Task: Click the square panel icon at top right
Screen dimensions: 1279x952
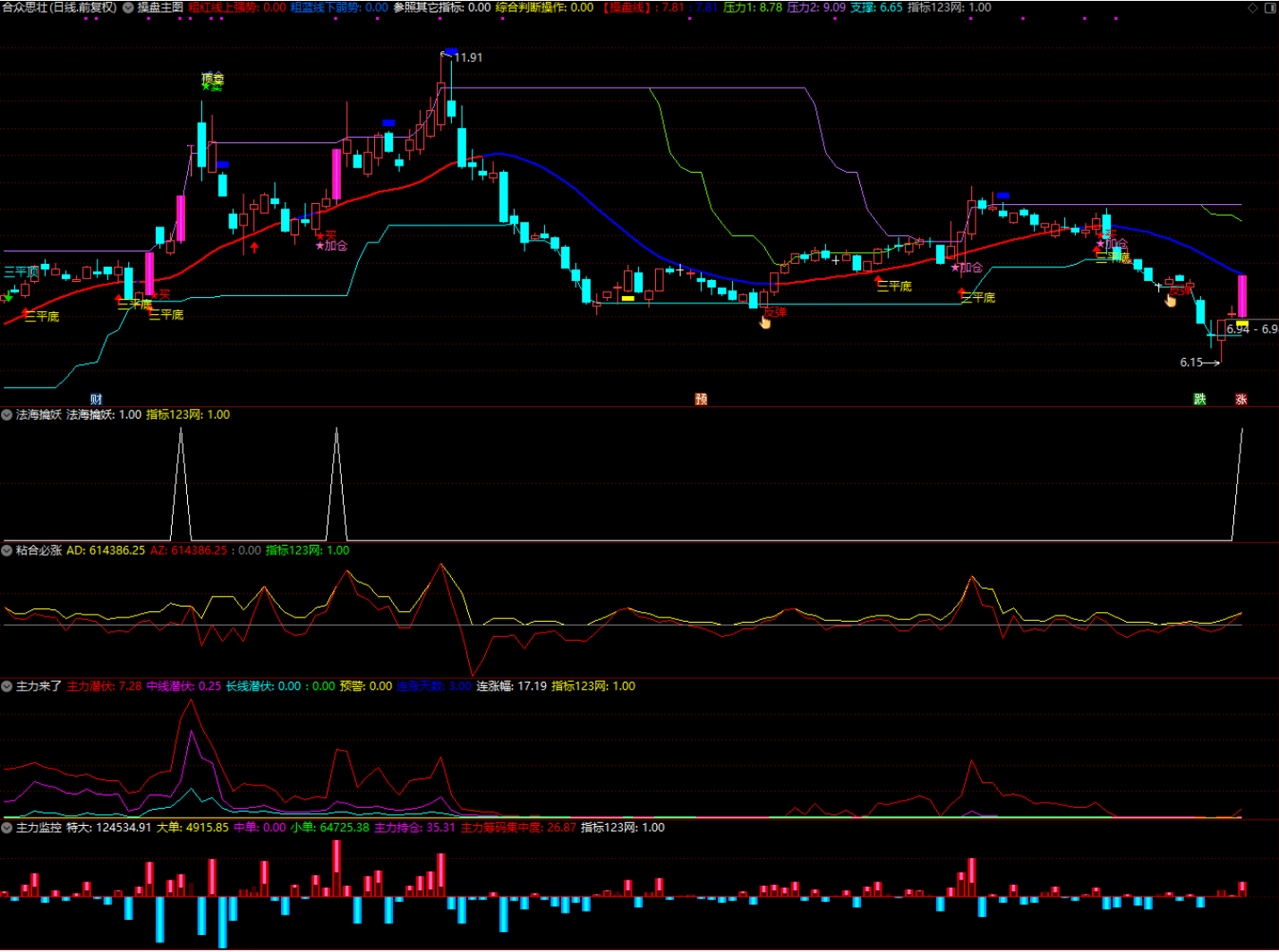Action: (1270, 8)
